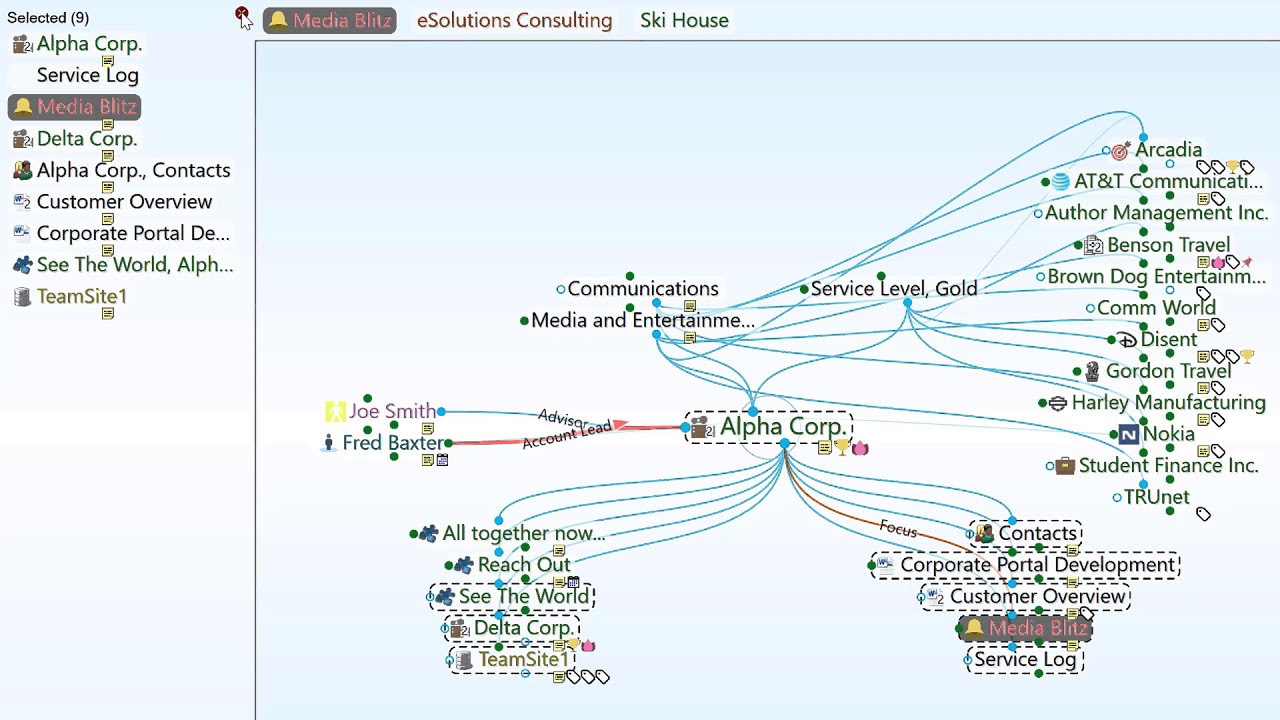The width and height of the screenshot is (1280, 720).
Task: Open the Service Level, Gold thought
Action: (x=894, y=289)
